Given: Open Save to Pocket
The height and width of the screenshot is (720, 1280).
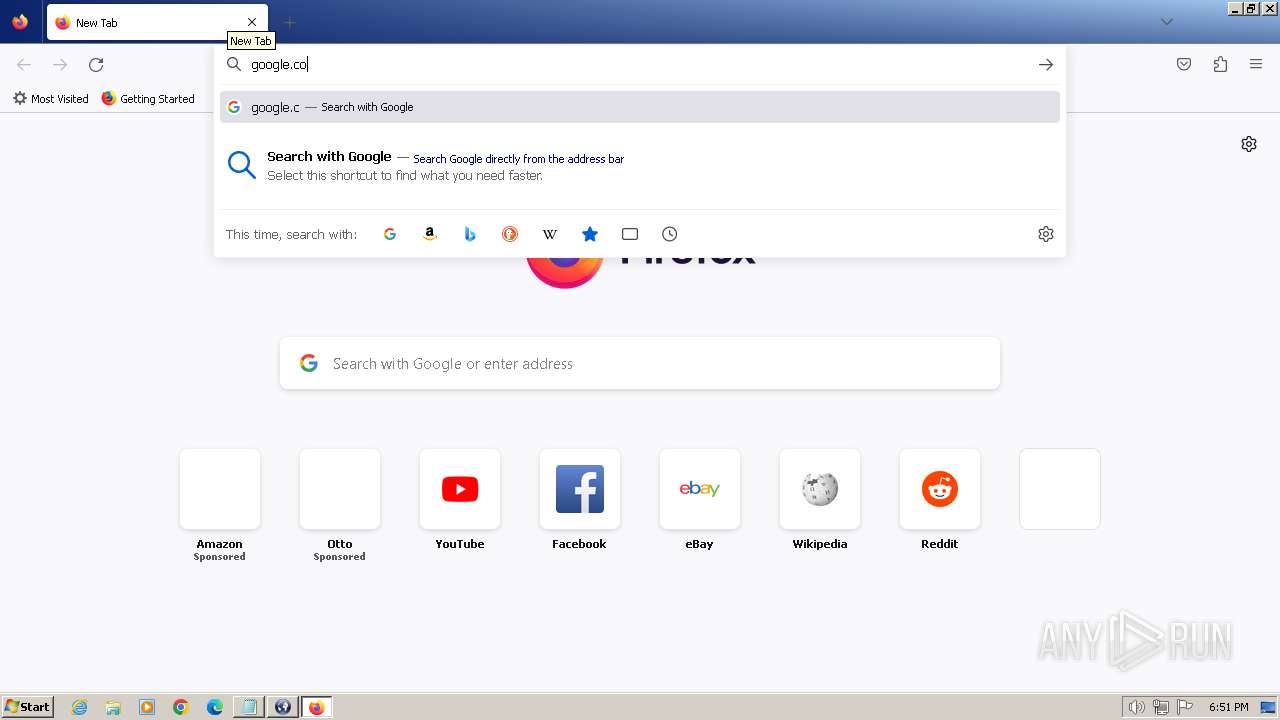Looking at the screenshot, I should coord(1184,64).
